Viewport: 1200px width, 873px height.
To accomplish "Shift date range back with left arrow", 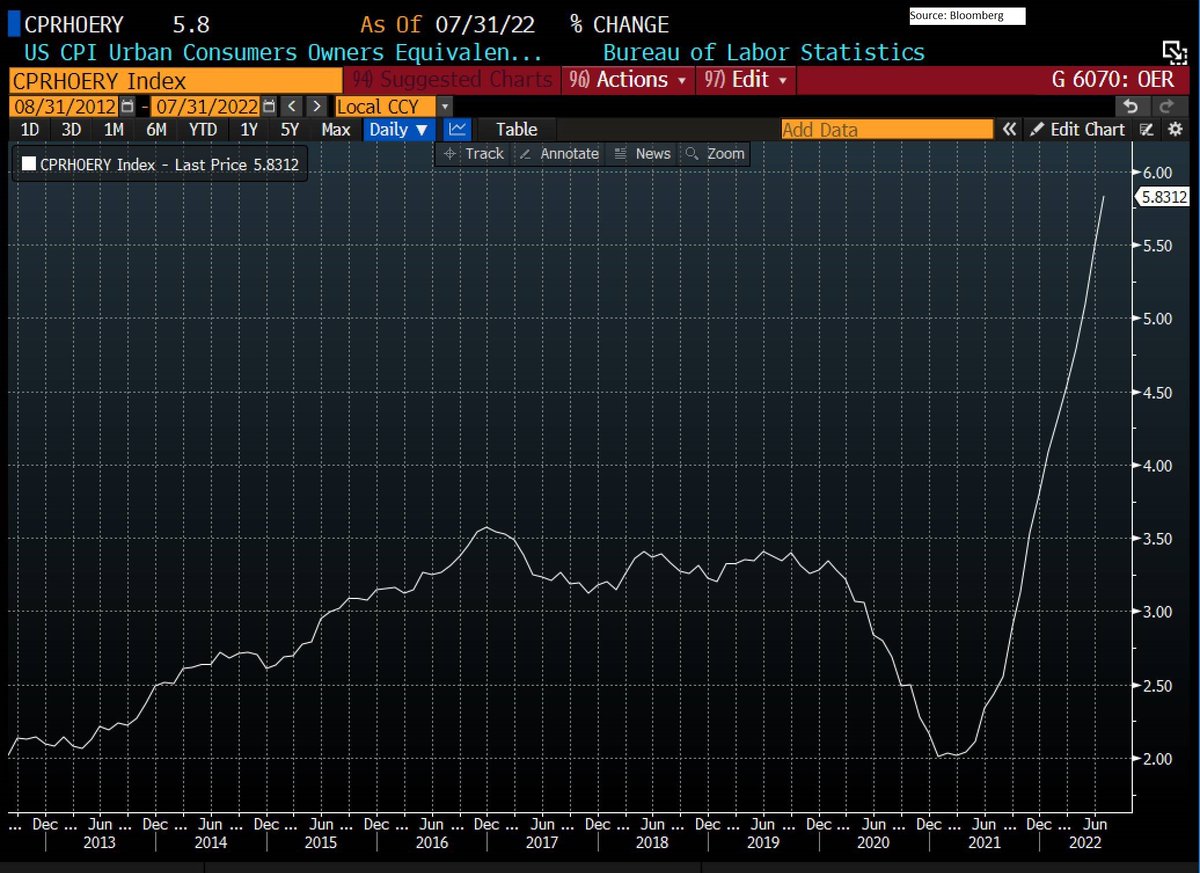I will coord(290,106).
